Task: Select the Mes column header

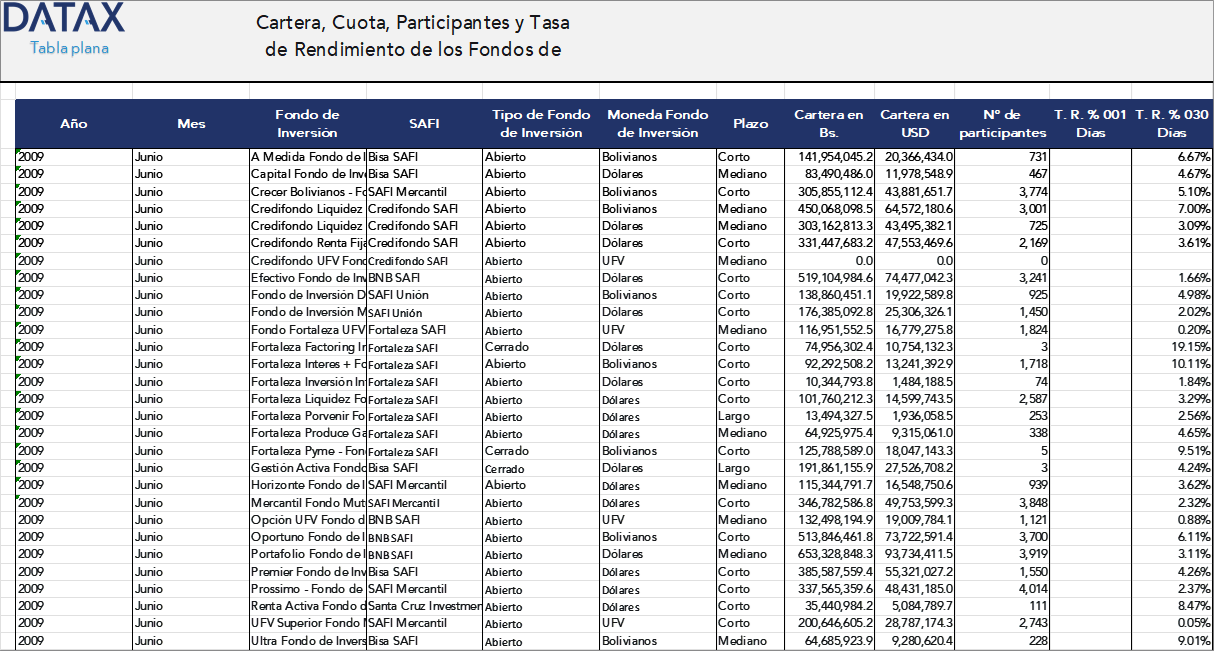Action: pos(190,123)
